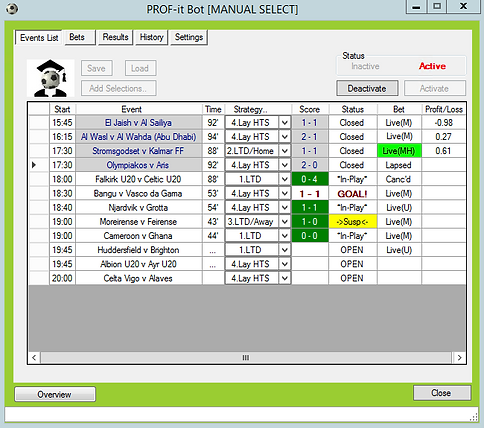Select the El Jaish v Al Sailiya event
The image size is (484, 428).
(139, 123)
